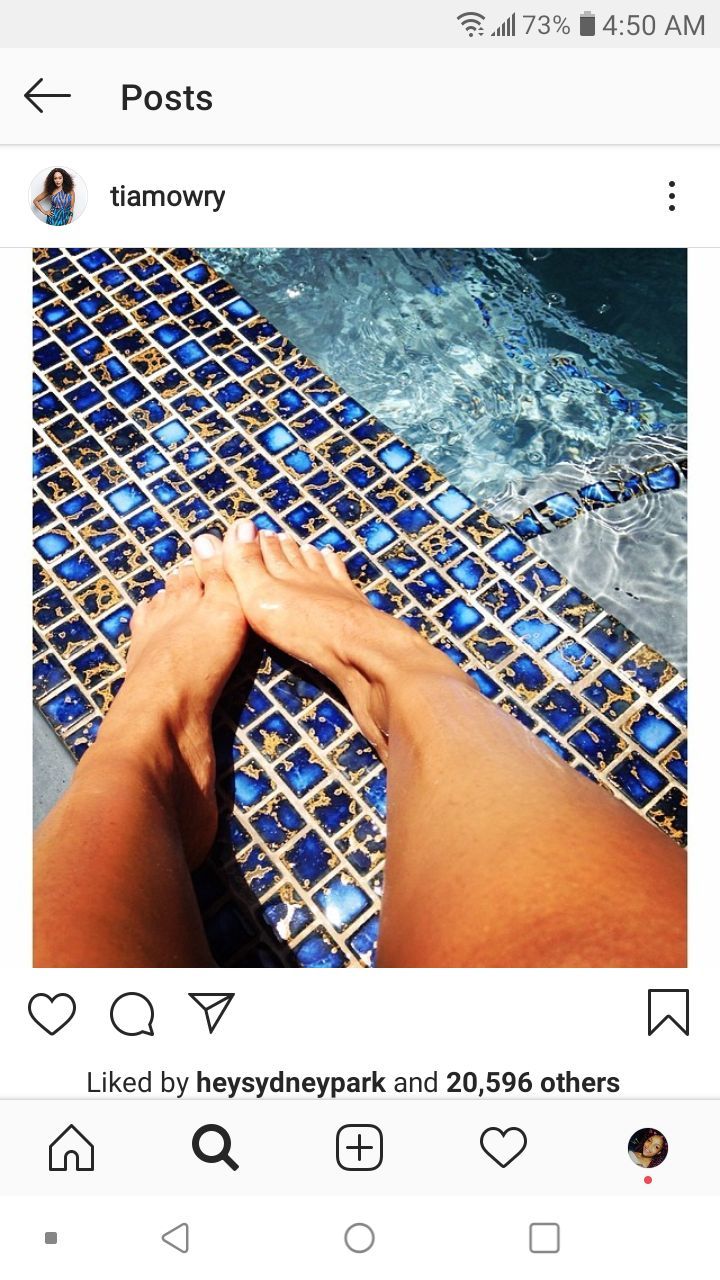Tap the back arrow next to Posts
Viewport: 720px width, 1280px height.
tap(47, 97)
